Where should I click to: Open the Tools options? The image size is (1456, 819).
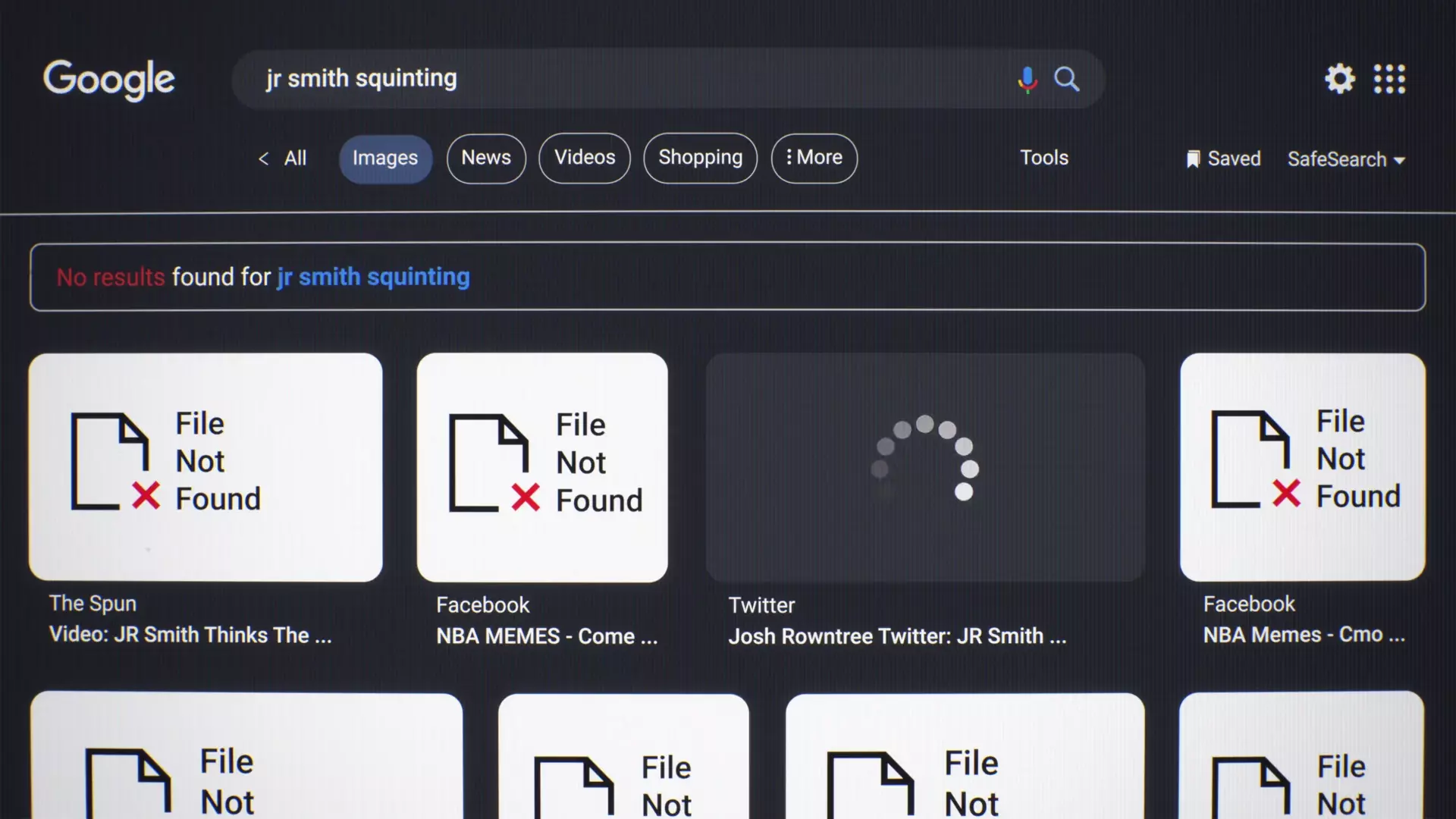click(x=1043, y=158)
